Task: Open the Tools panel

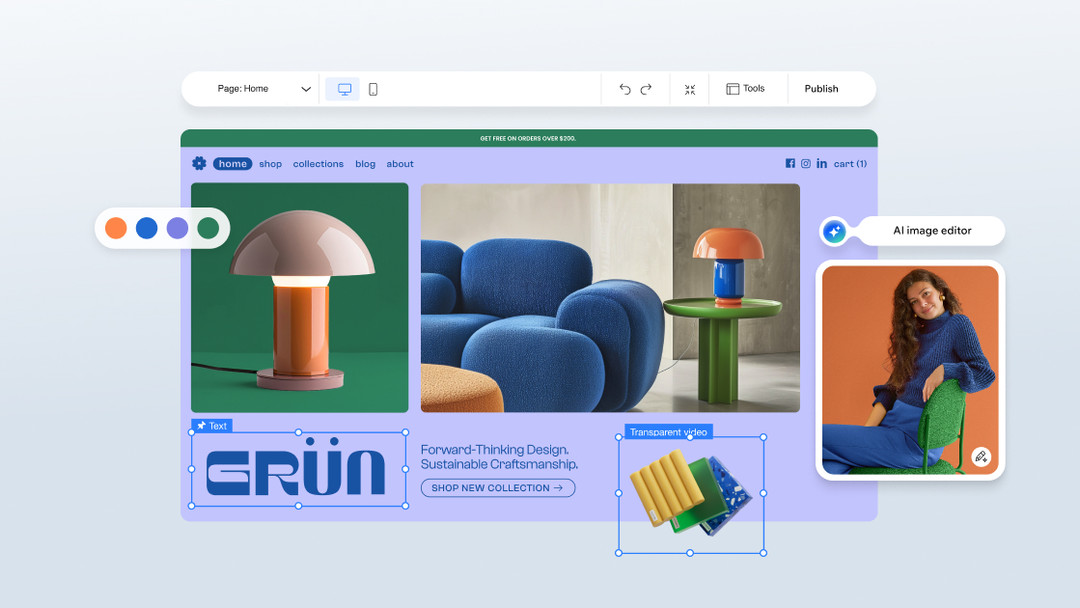Action: (x=746, y=89)
